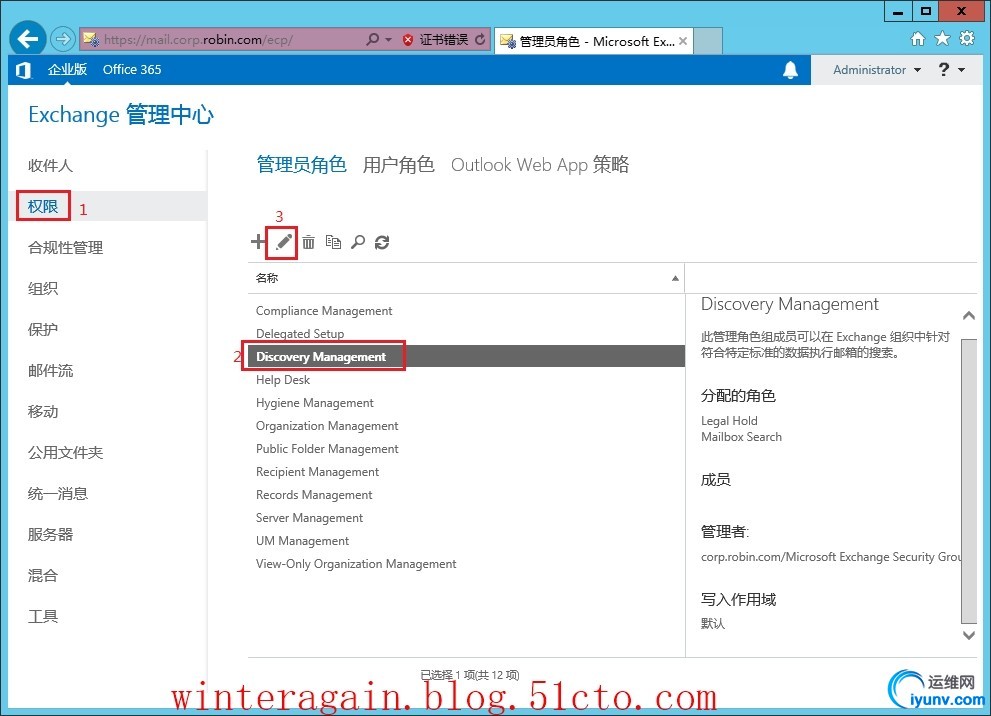Open the 权限 navigation section
The height and width of the screenshot is (716, 991).
pos(42,206)
